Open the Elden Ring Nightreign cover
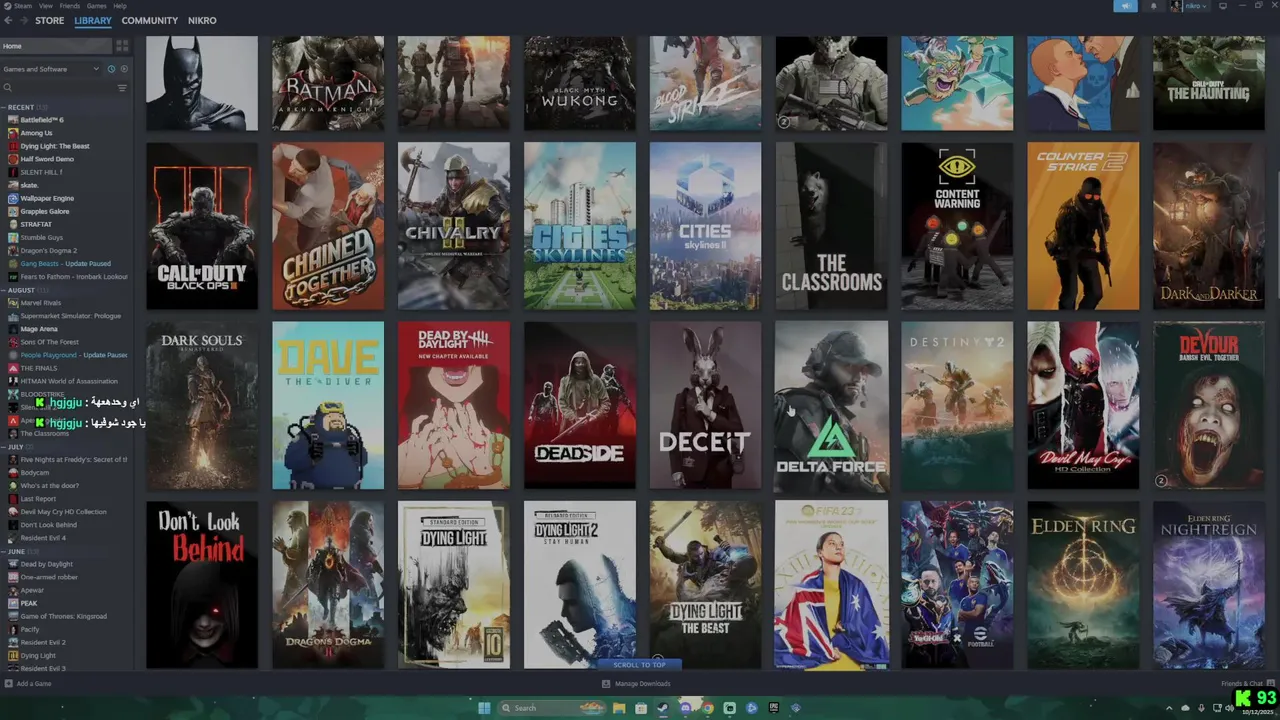 [1209, 585]
